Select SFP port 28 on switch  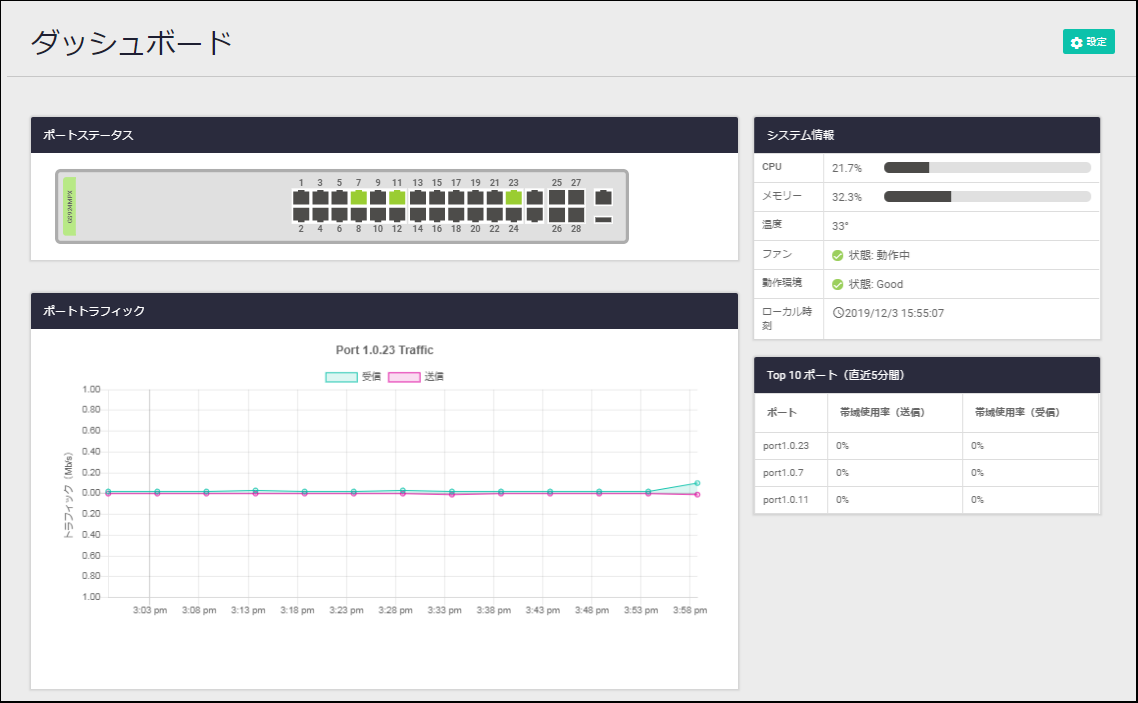(x=576, y=214)
